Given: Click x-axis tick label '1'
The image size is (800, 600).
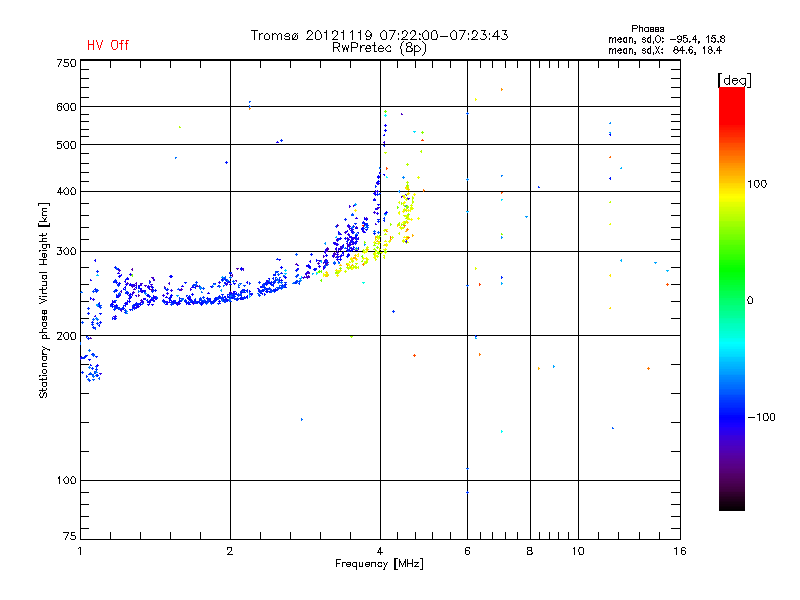Looking at the screenshot, I should tap(80, 551).
